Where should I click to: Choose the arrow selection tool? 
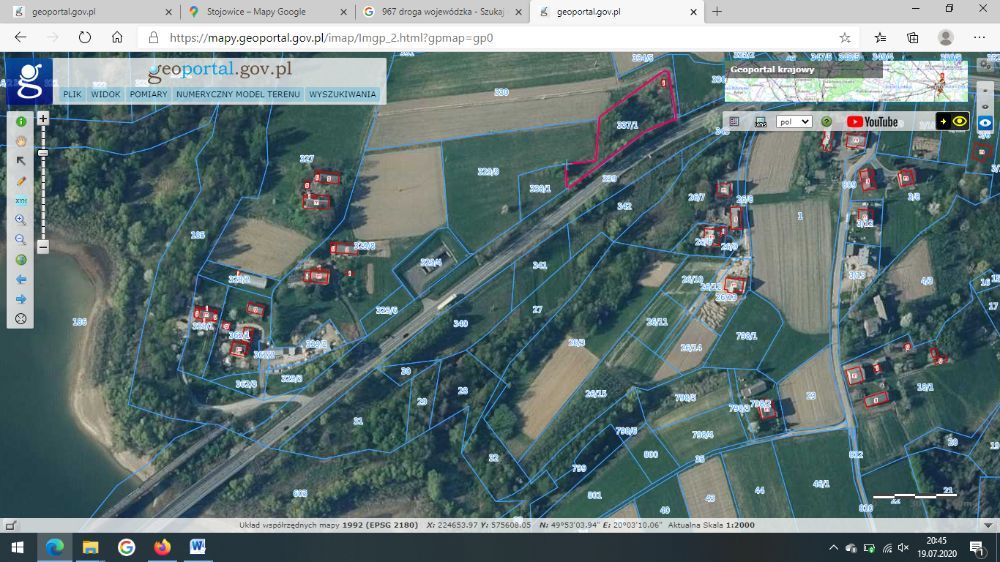[21, 161]
